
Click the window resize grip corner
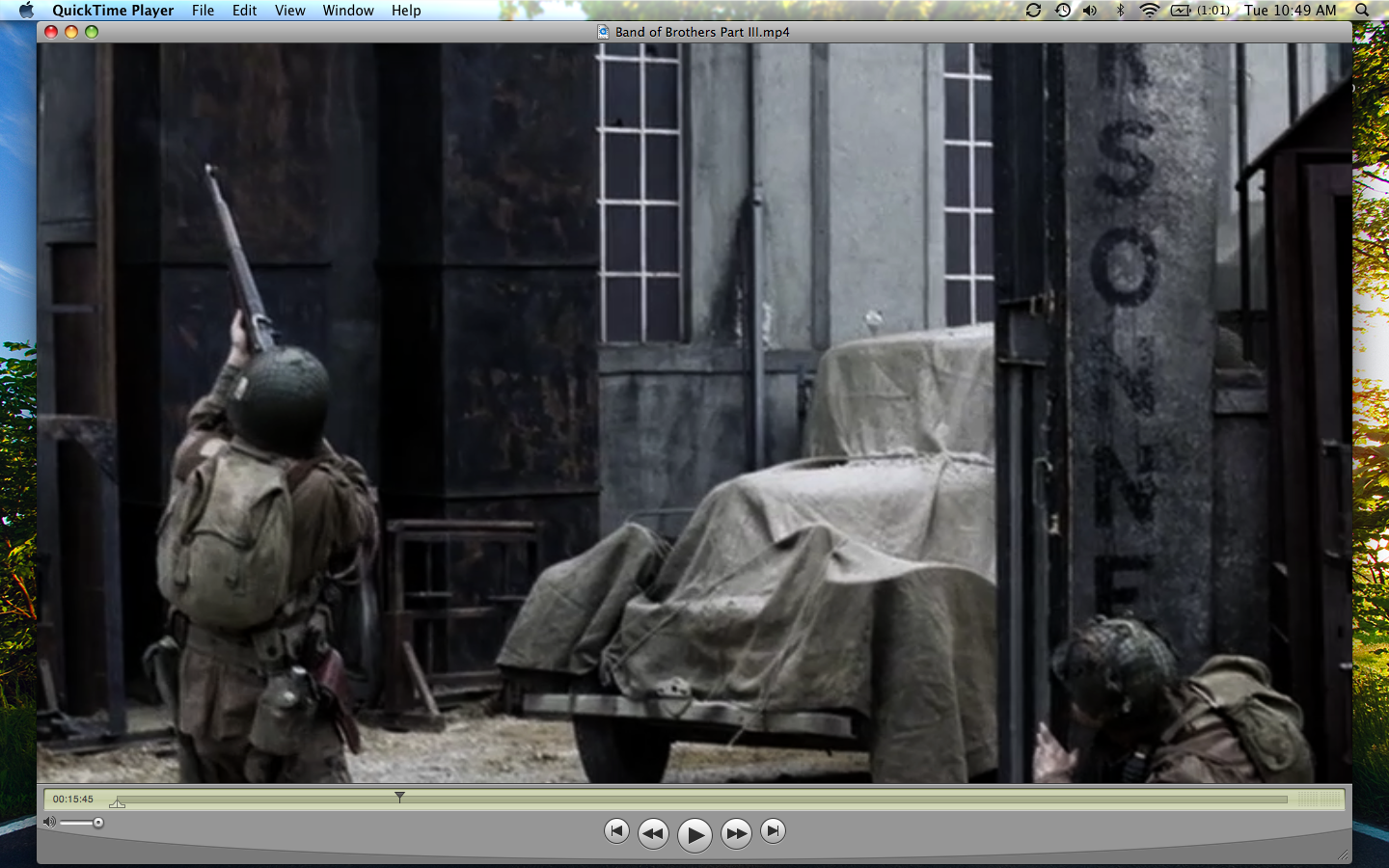coord(1343,854)
